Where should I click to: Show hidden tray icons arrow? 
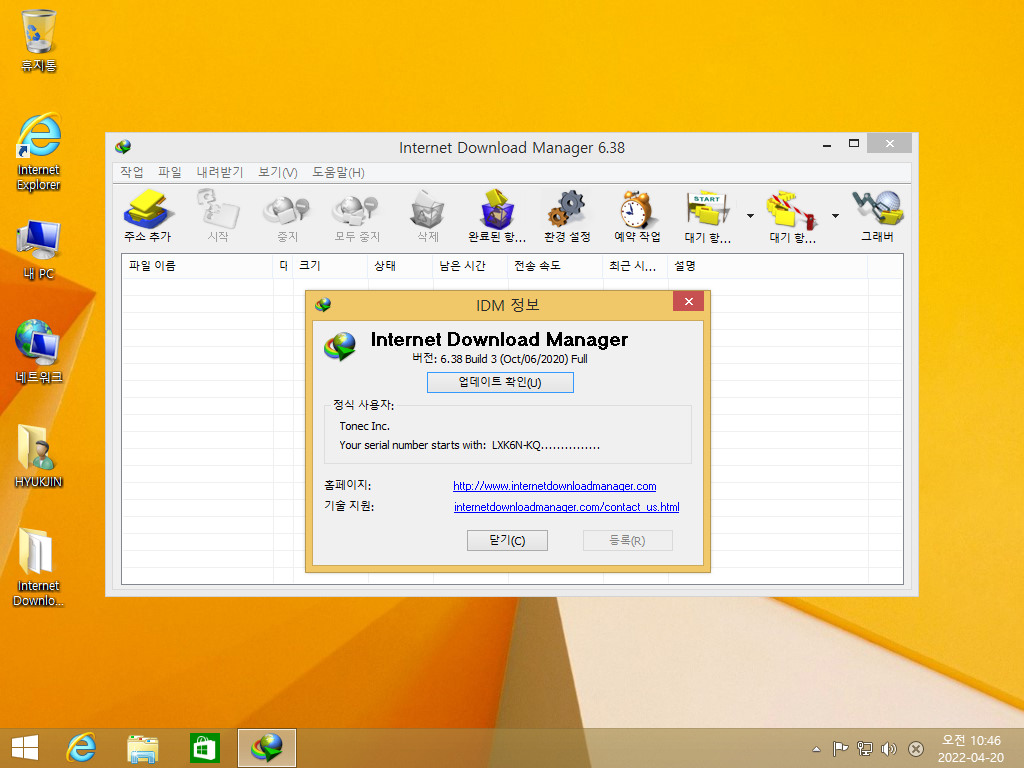point(816,749)
